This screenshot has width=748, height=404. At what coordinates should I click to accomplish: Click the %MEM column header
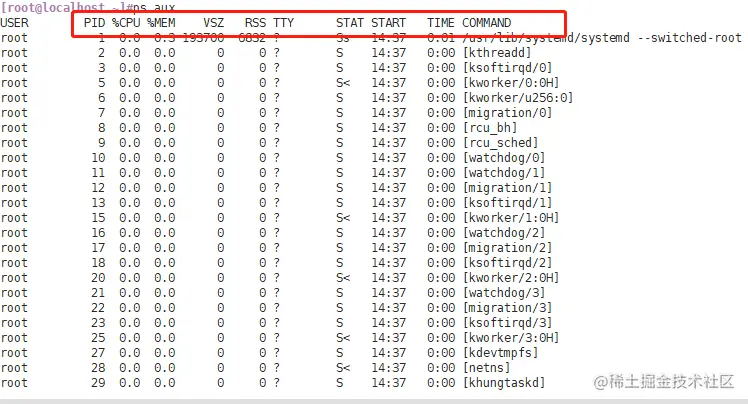point(161,23)
